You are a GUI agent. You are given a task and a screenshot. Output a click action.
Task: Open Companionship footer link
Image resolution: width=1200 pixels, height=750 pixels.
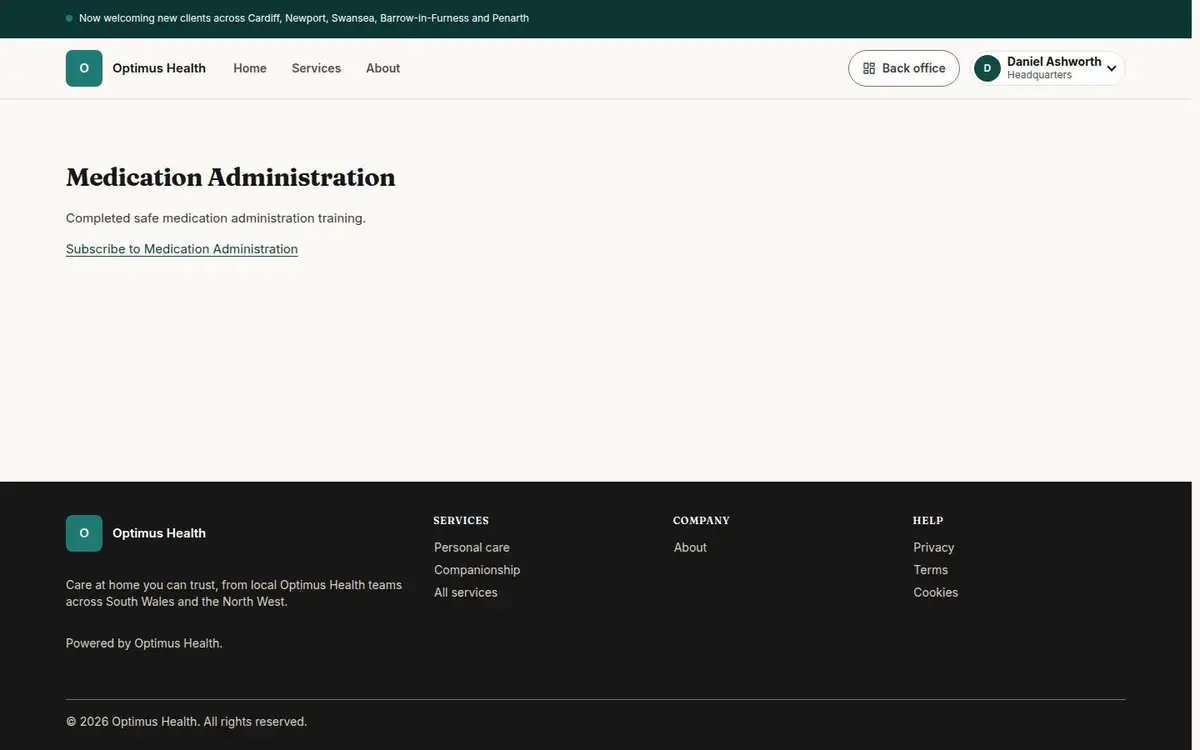click(x=477, y=570)
